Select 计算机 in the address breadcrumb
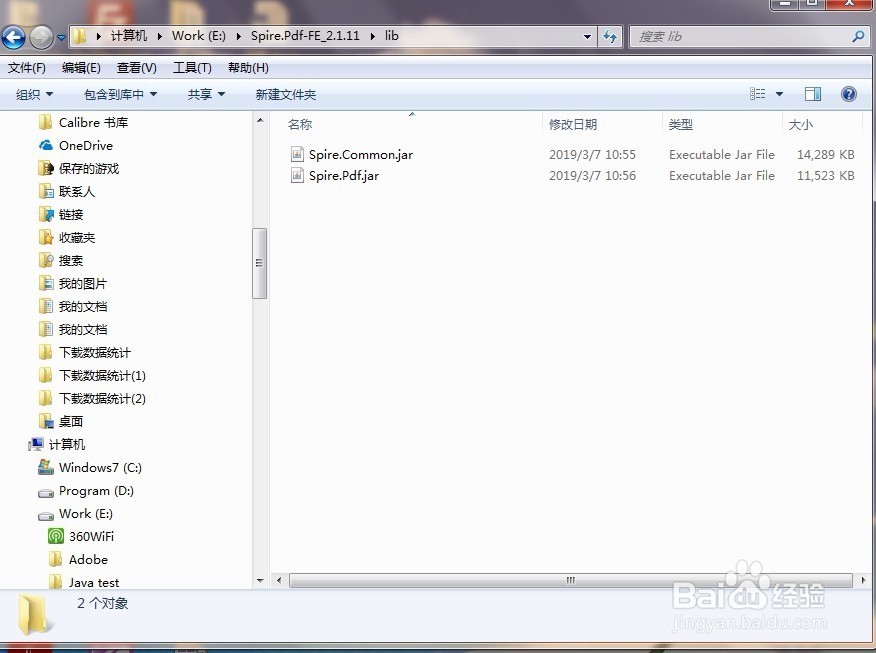Viewport: 876px width, 653px height. 129,36
